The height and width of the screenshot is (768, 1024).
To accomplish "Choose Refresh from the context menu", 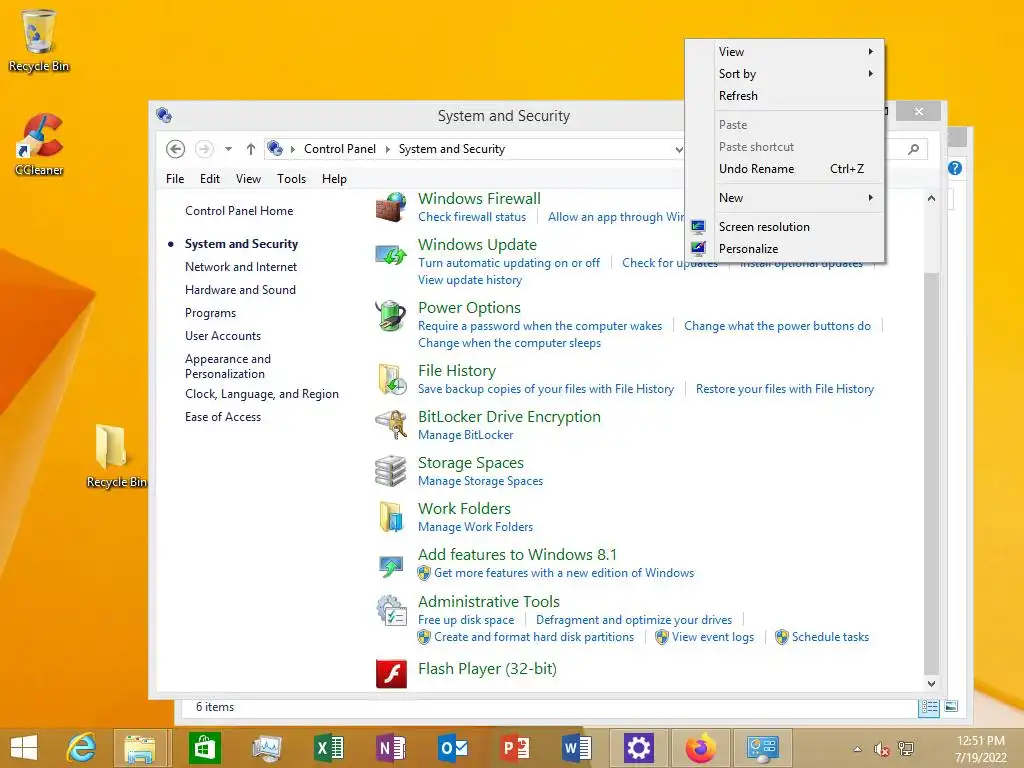I will (x=785, y=96).
